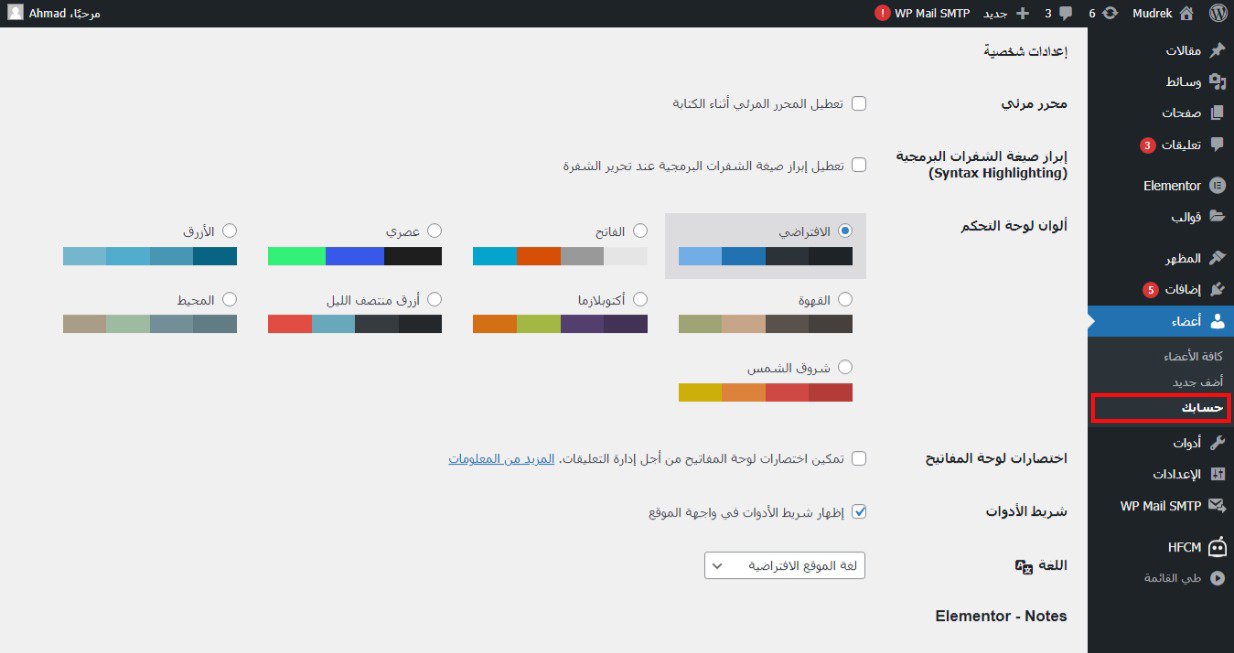Click the user icon next to أعضاء
Viewport: 1234px width, 653px height.
coord(1217,321)
